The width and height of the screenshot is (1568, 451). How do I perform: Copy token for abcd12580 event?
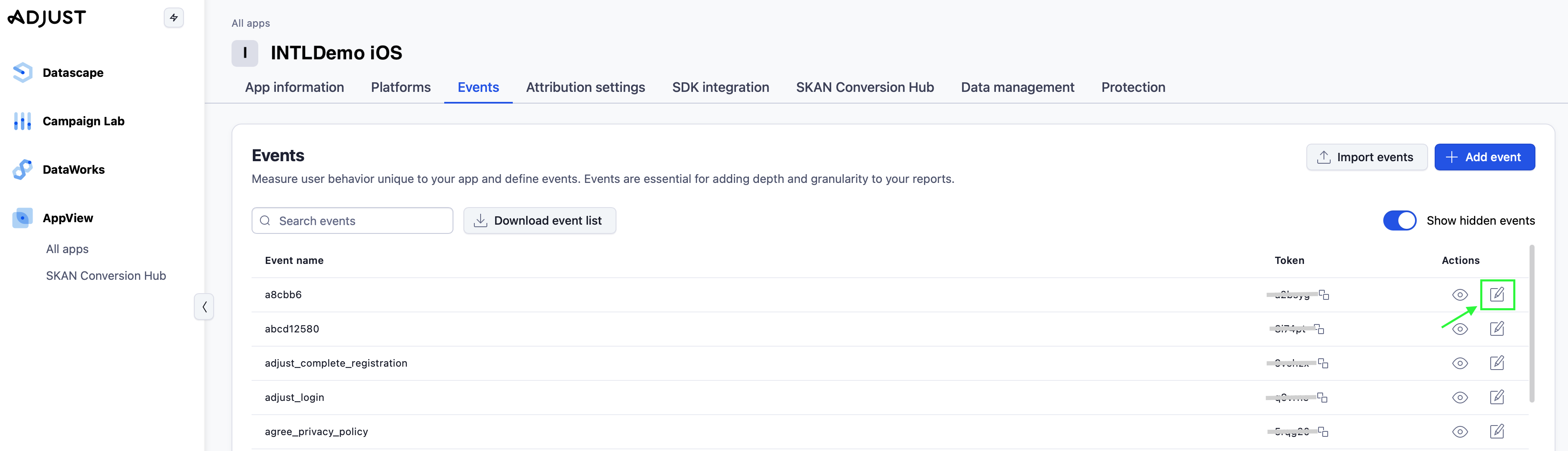[1319, 329]
